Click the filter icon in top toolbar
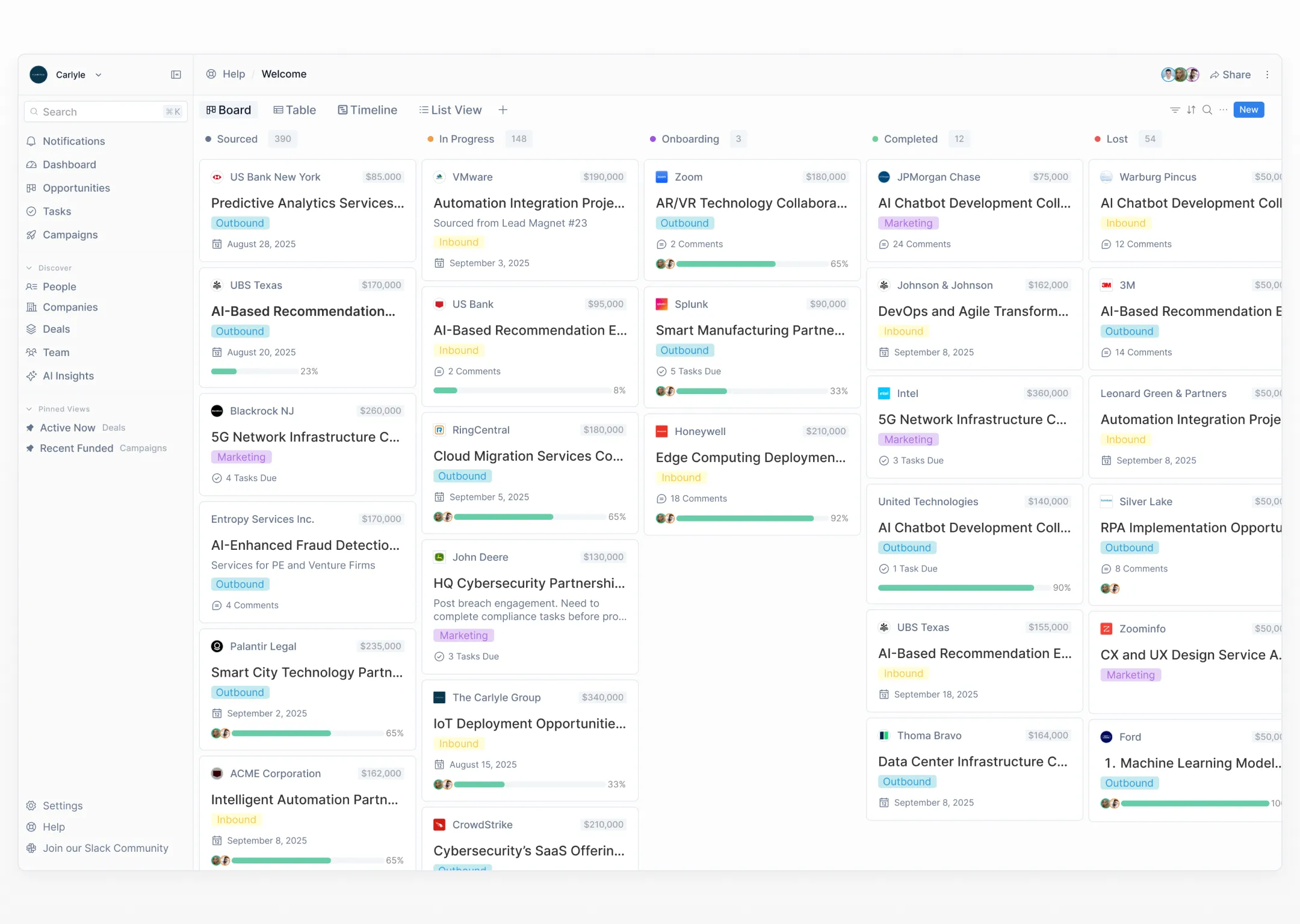The height and width of the screenshot is (924, 1300). [1175, 109]
